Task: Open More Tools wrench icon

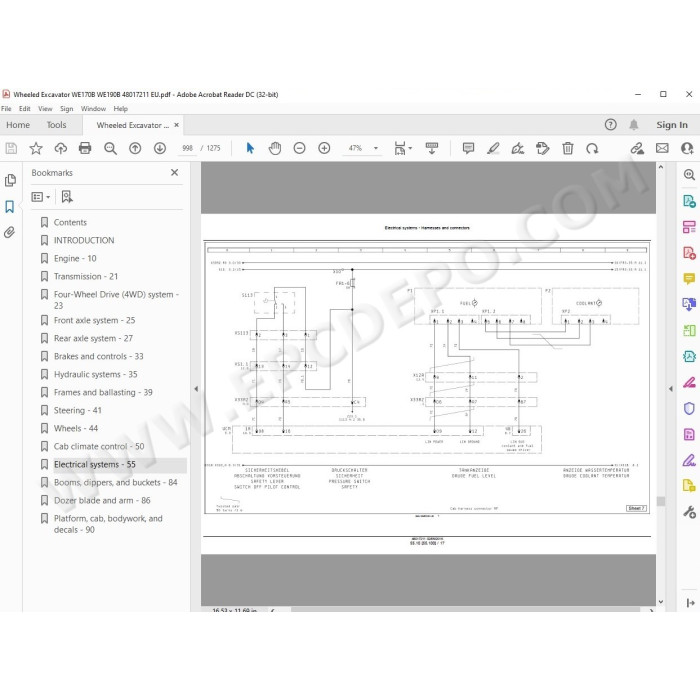Action: click(x=689, y=512)
